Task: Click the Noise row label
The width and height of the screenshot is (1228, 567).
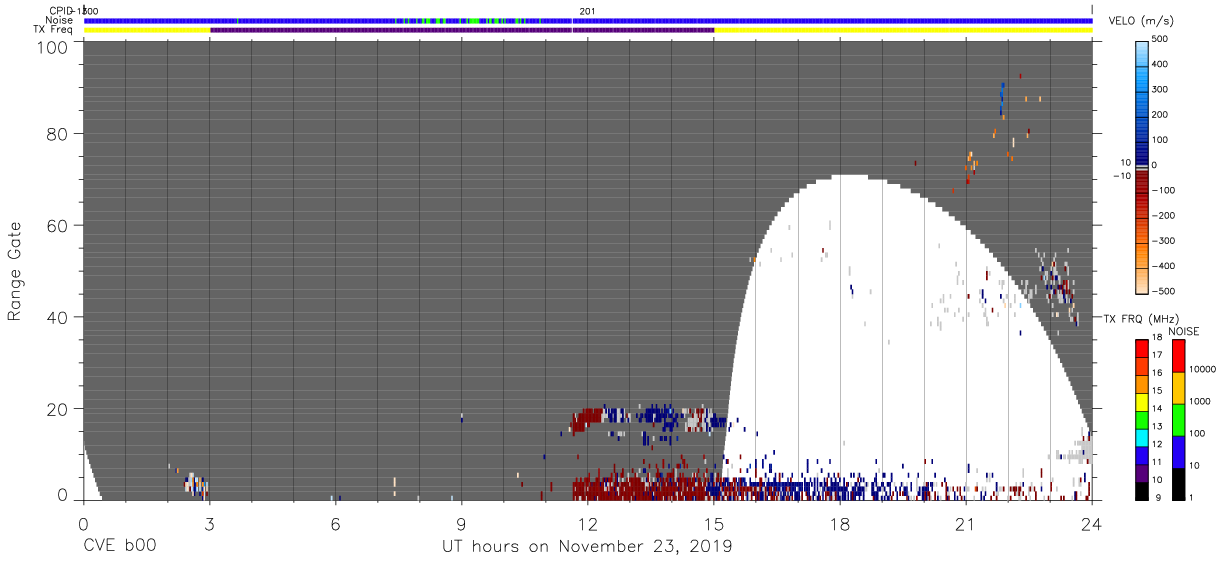Action: [60, 20]
